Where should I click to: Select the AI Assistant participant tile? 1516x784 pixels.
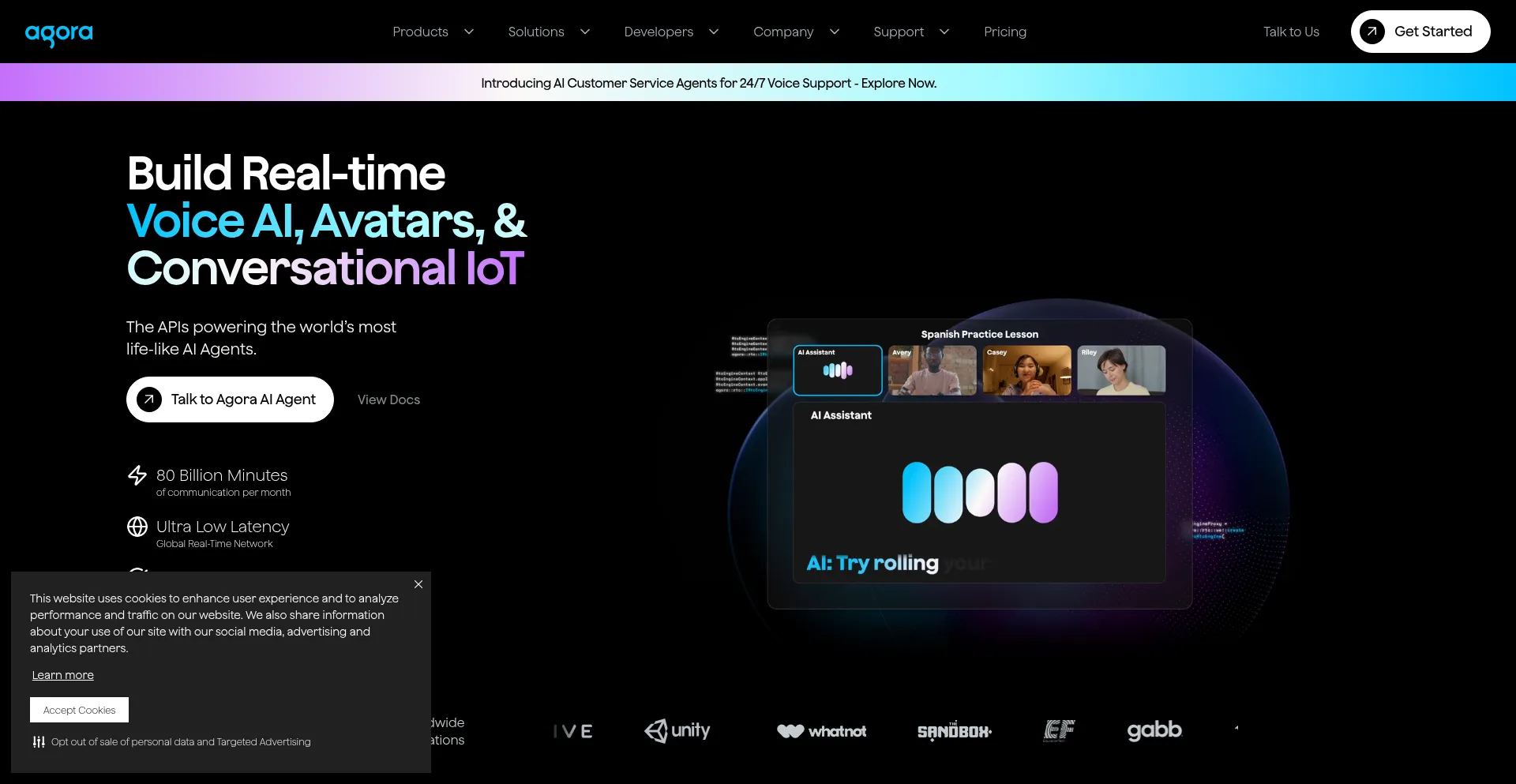pos(838,370)
